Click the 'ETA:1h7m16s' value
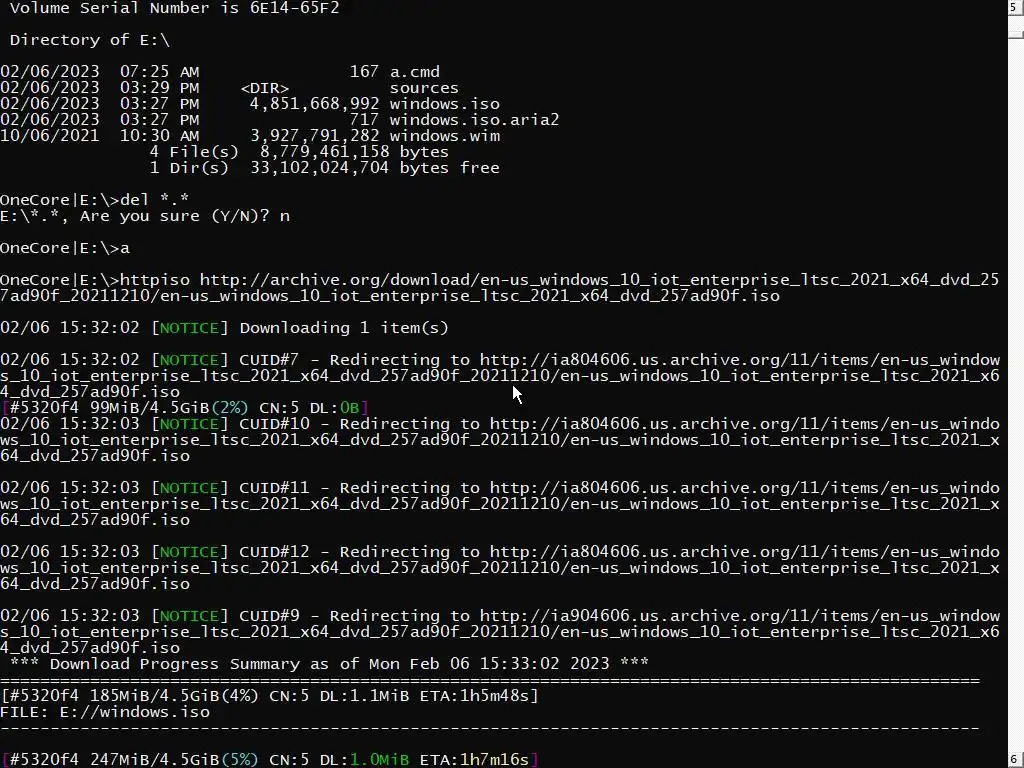 pyautogui.click(x=474, y=760)
